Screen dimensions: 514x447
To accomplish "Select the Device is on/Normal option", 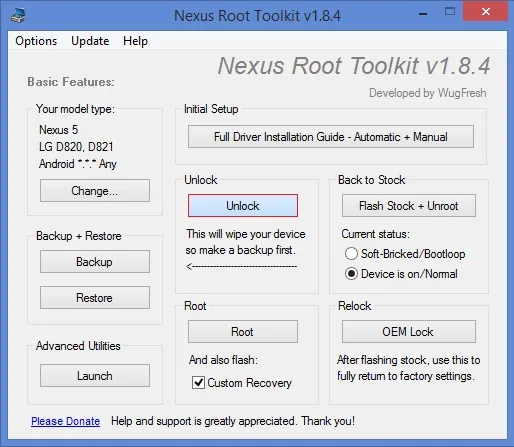I will (351, 274).
